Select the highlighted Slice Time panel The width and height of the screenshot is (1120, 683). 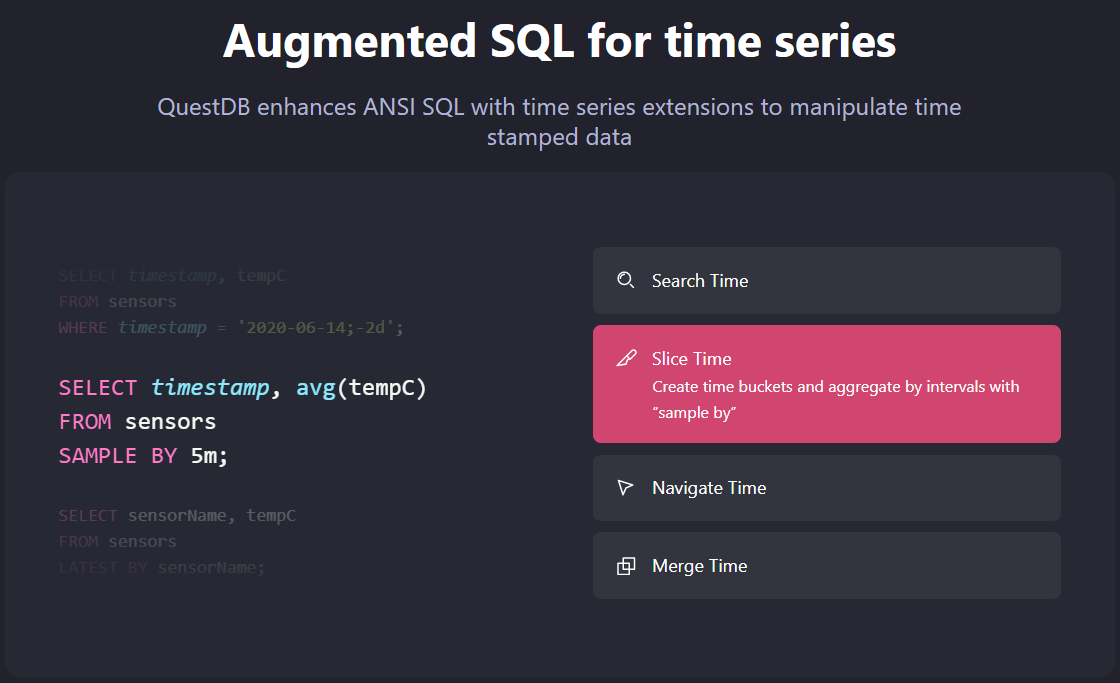(x=826, y=384)
